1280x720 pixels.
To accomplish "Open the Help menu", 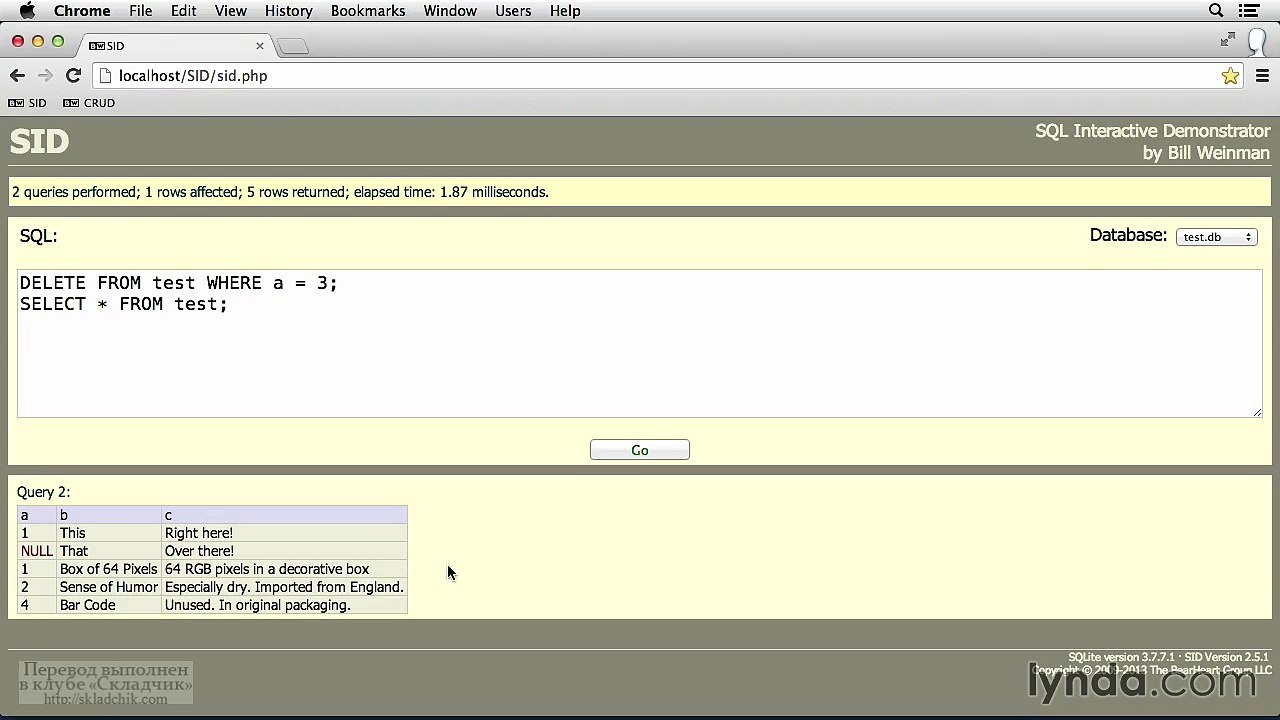I will [x=565, y=11].
